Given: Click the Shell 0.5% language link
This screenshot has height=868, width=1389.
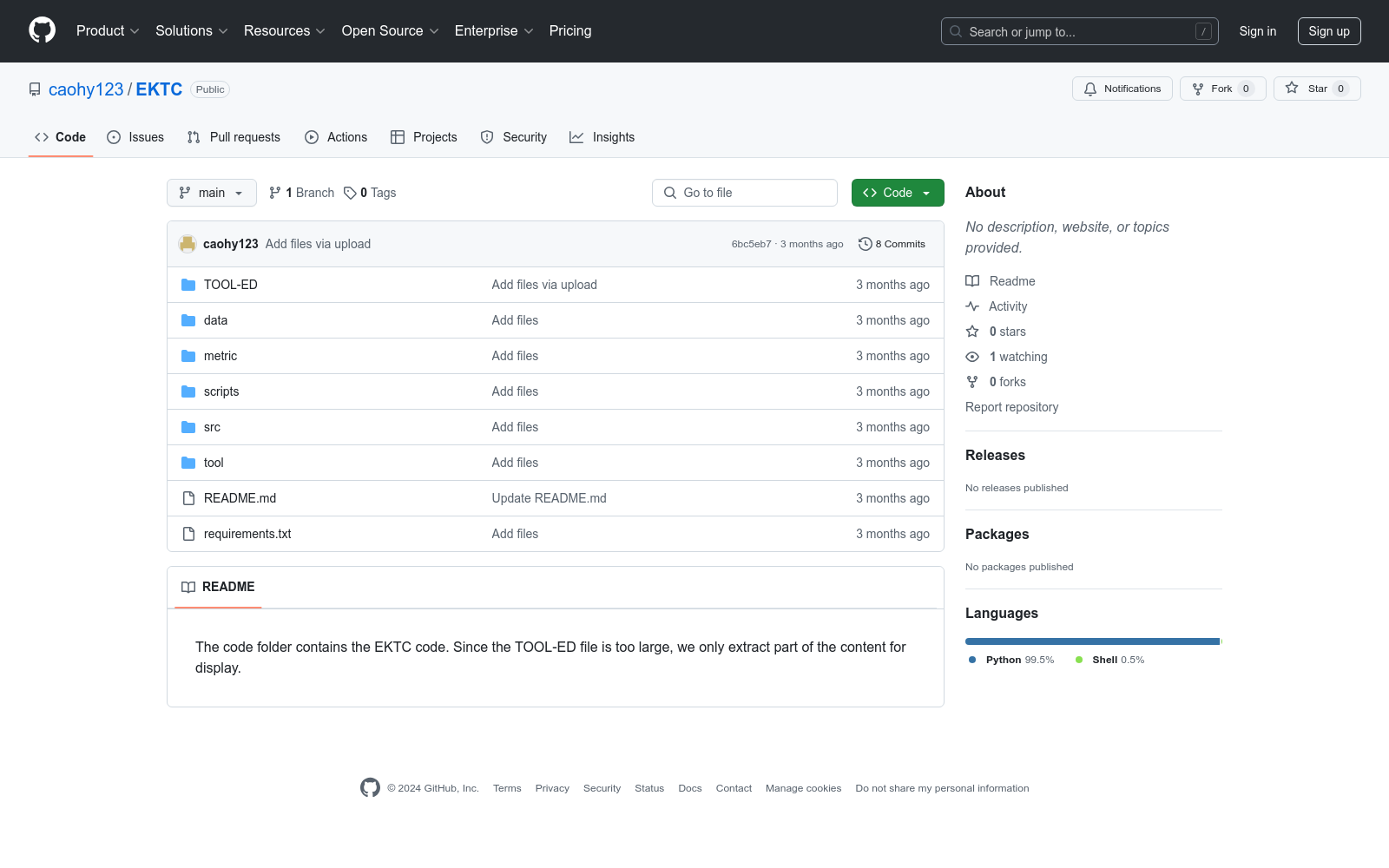Looking at the screenshot, I should [x=1109, y=660].
